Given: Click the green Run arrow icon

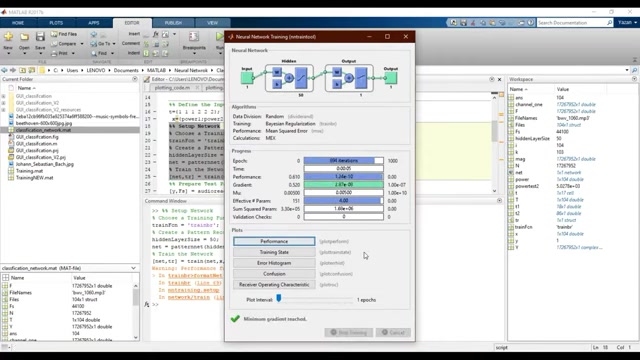Looking at the screenshot, I should pyautogui.click(x=220, y=37).
